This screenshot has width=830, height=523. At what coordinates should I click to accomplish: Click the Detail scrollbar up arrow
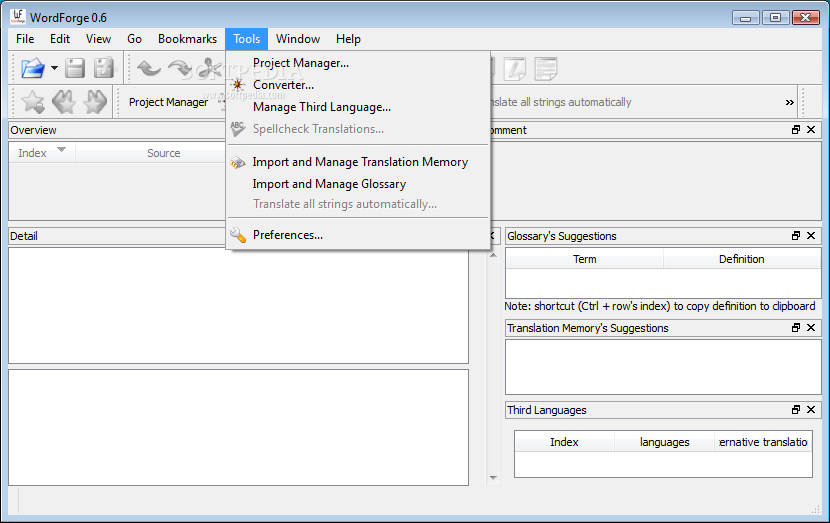click(x=493, y=255)
